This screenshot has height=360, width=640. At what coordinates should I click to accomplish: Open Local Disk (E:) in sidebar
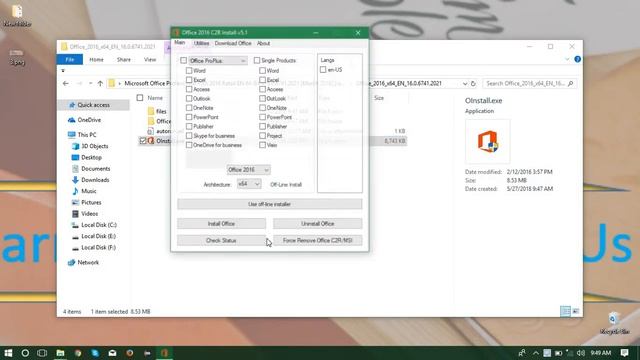click(x=98, y=236)
